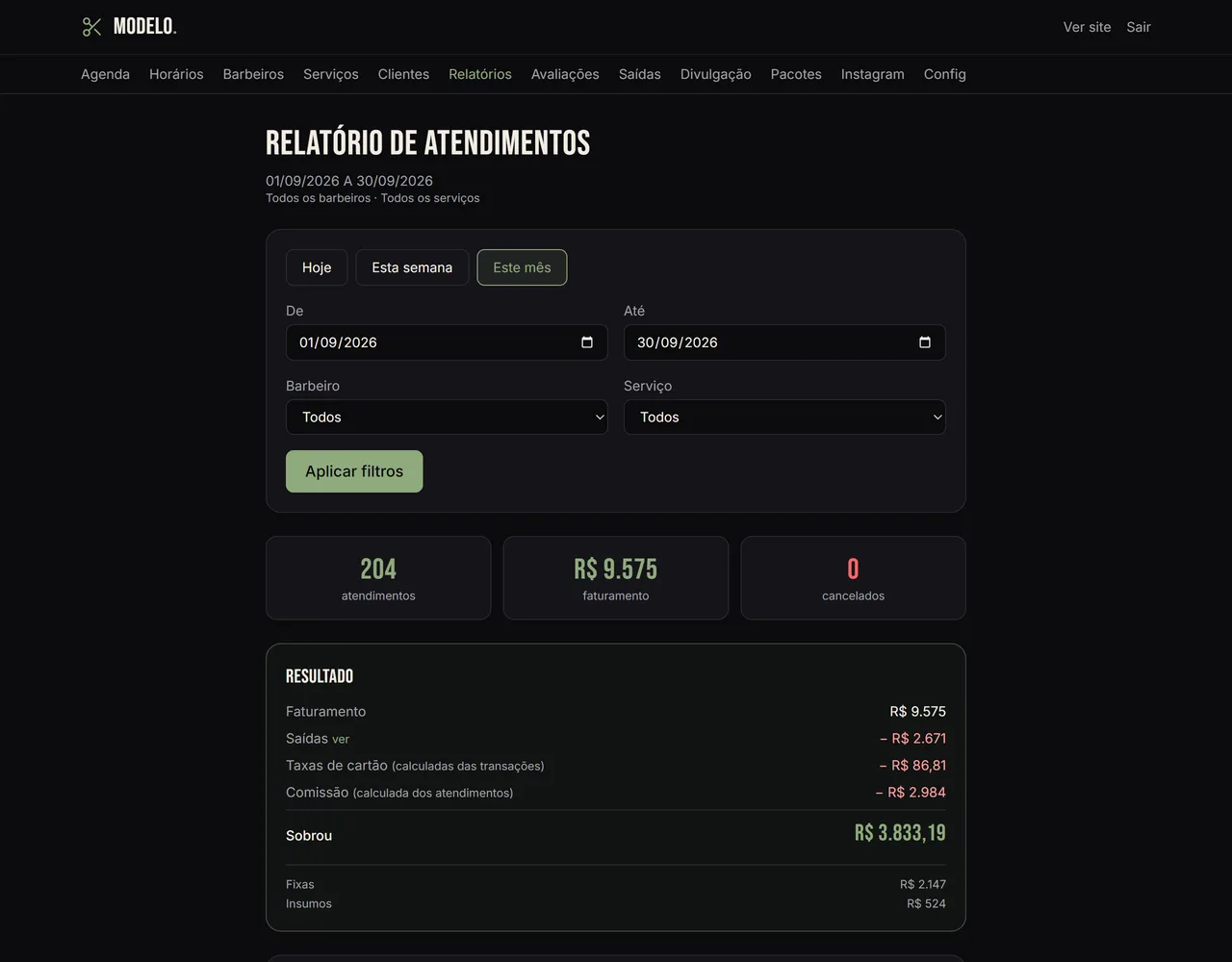1232x962 pixels.
Task: Click the Comissão amount R$ 2.984
Action: click(911, 793)
